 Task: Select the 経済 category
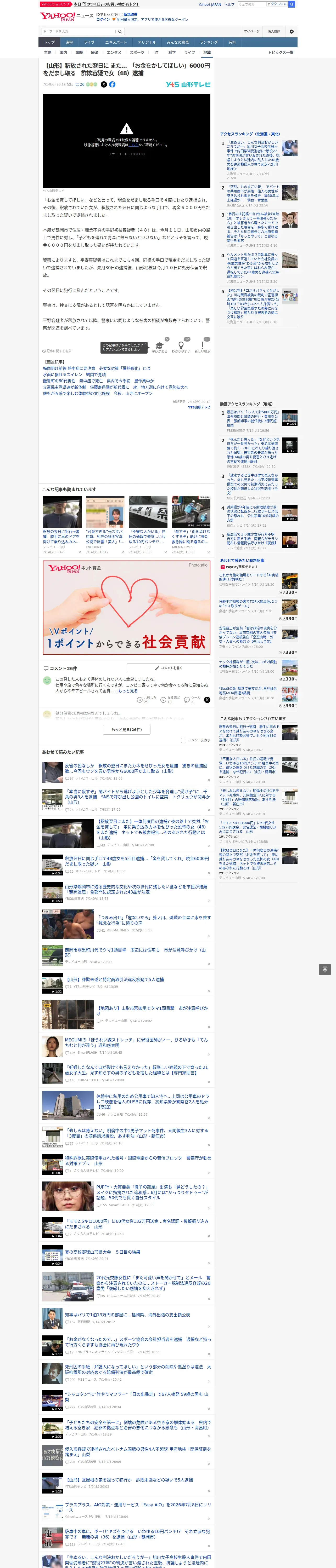pos(94,52)
